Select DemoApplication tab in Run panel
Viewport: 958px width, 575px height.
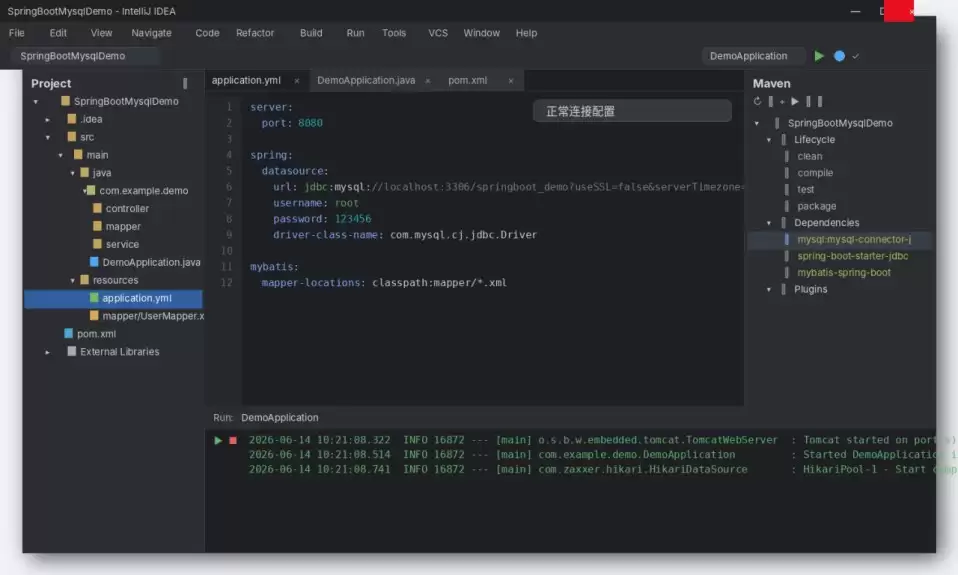pos(280,418)
